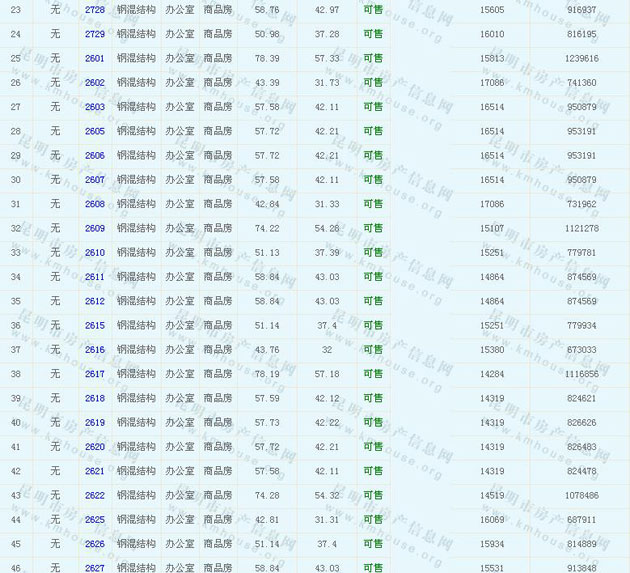Click the 2605 room link

coord(95,131)
